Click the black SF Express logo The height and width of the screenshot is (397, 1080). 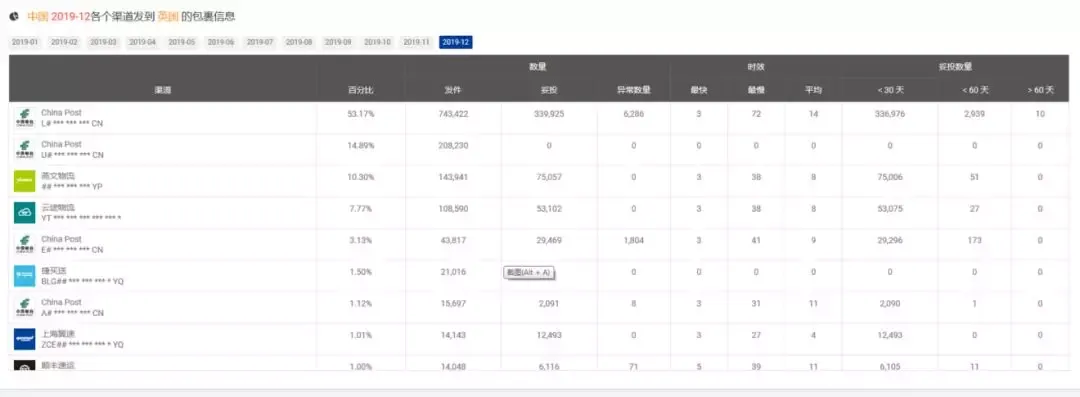point(25,365)
